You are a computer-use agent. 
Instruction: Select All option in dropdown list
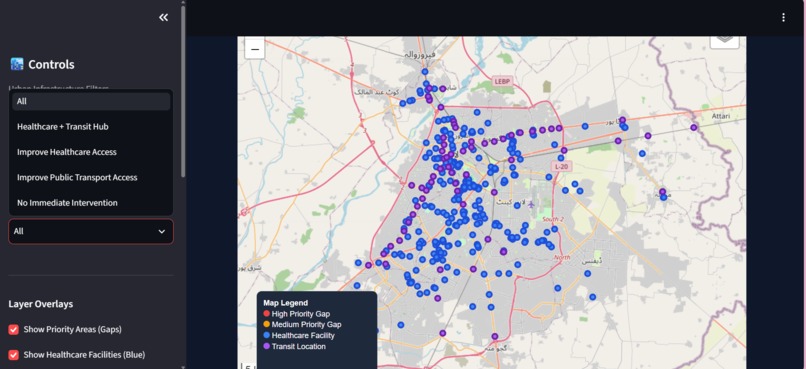[x=91, y=101]
